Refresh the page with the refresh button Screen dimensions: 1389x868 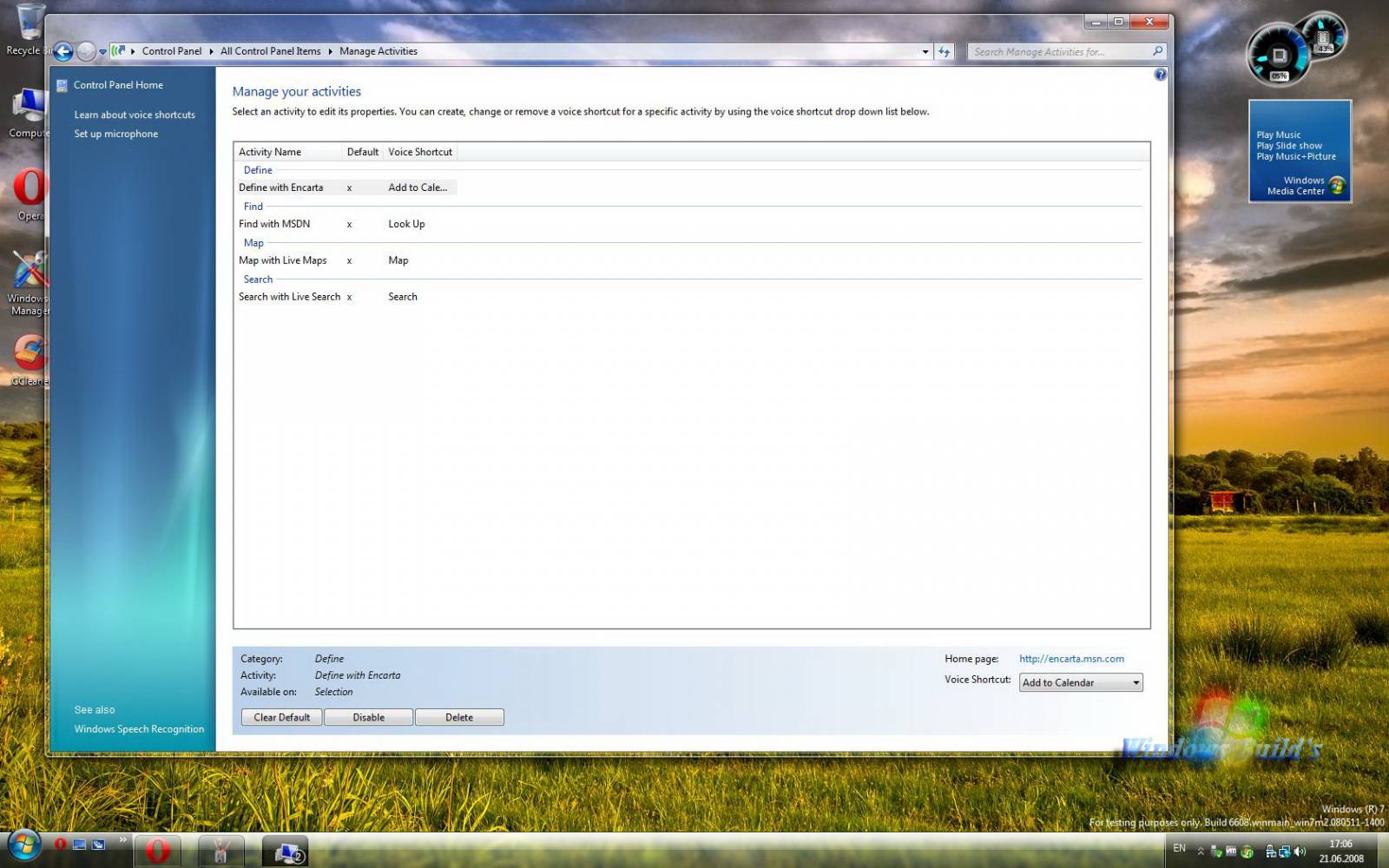tap(945, 51)
